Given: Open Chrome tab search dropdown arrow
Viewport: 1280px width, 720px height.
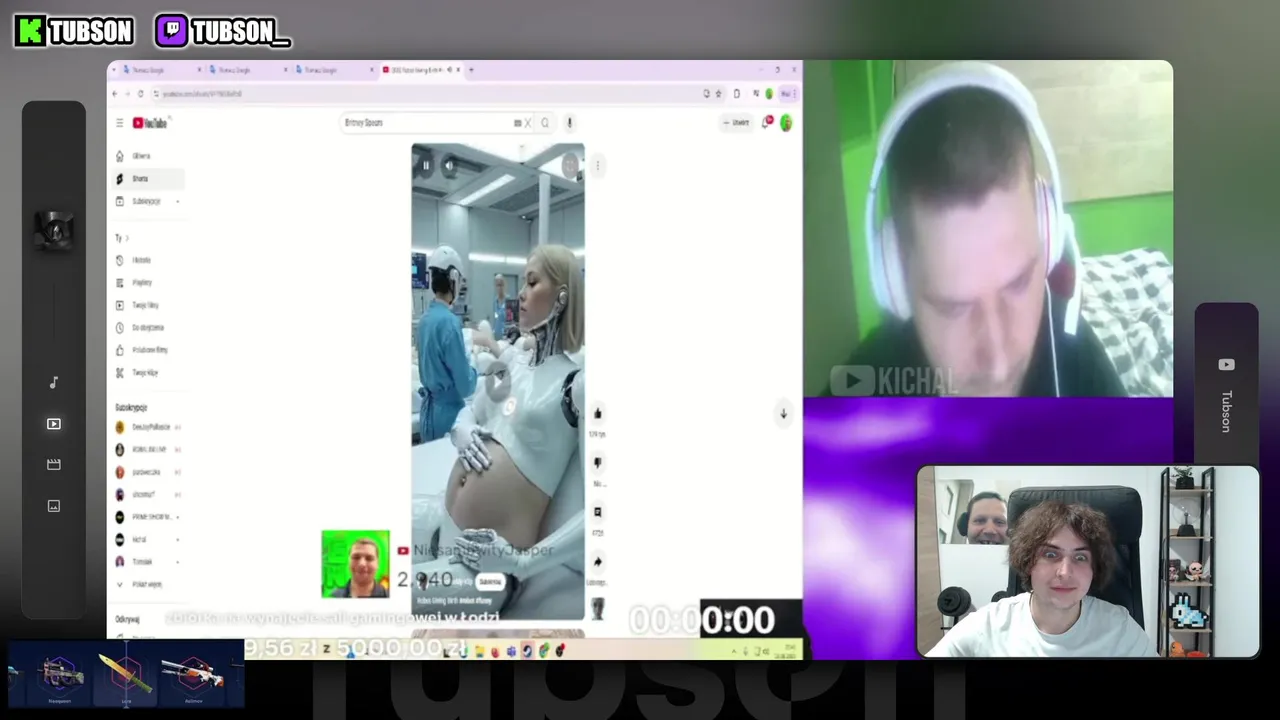Looking at the screenshot, I should (x=115, y=70).
